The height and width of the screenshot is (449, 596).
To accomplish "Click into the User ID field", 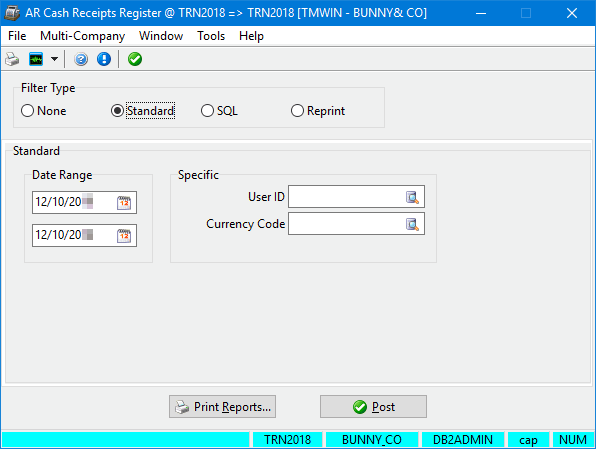I will pyautogui.click(x=346, y=197).
